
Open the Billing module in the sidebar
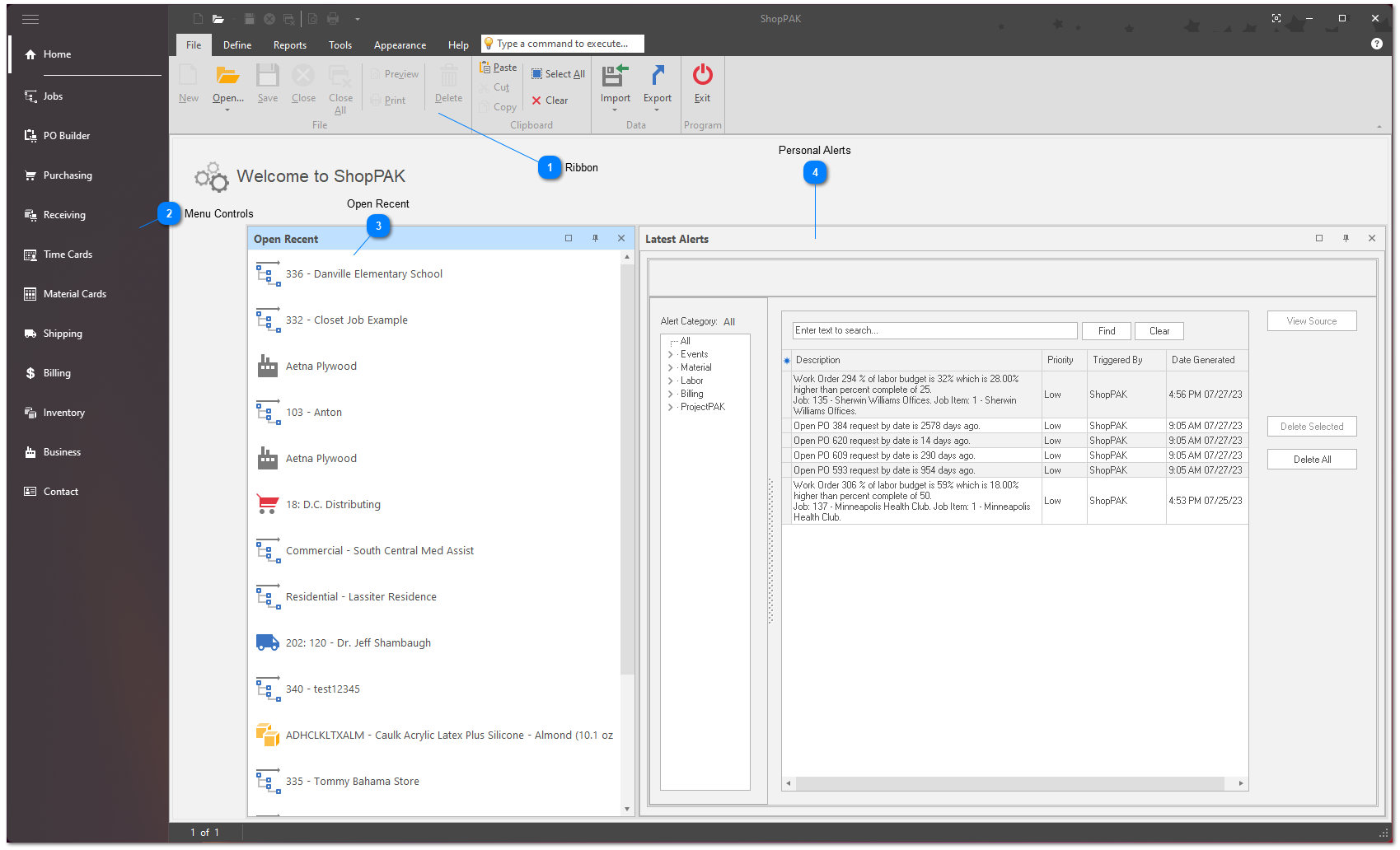tap(57, 373)
